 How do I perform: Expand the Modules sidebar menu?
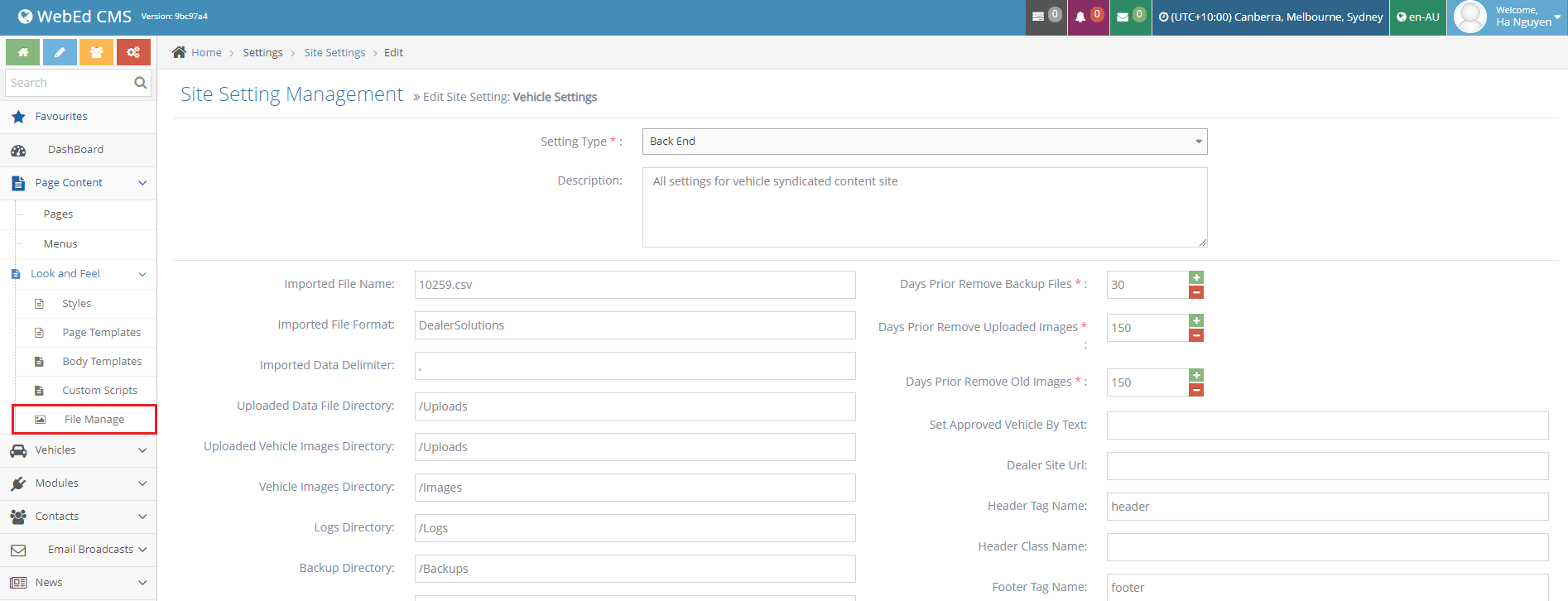pos(79,483)
